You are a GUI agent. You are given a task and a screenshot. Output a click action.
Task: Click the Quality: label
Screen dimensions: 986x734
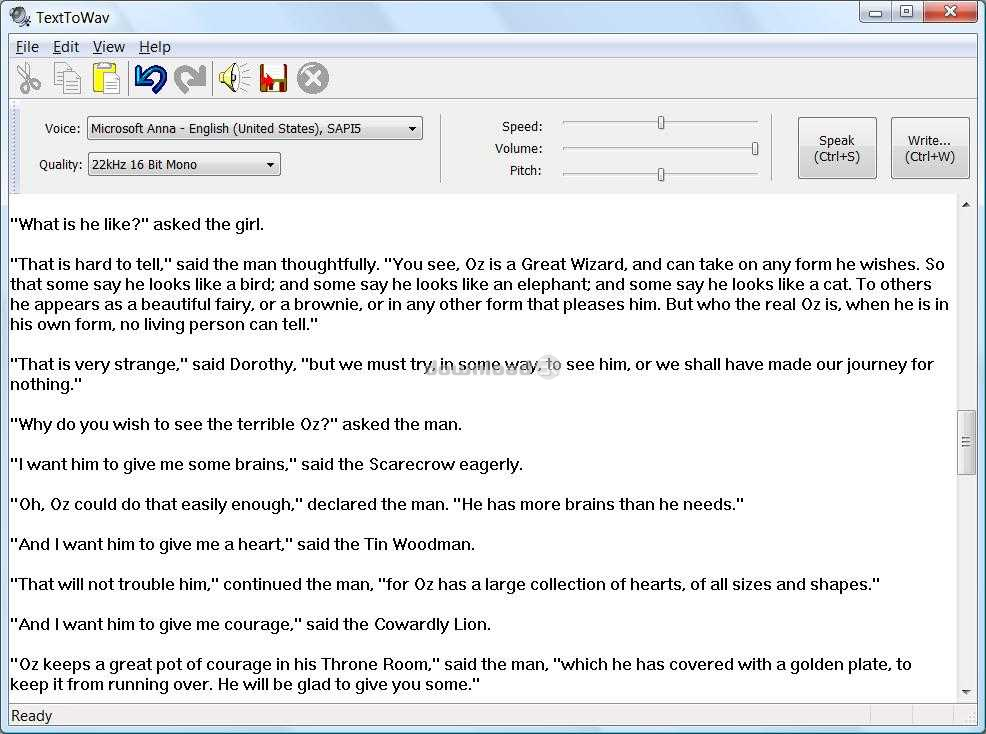[x=60, y=164]
